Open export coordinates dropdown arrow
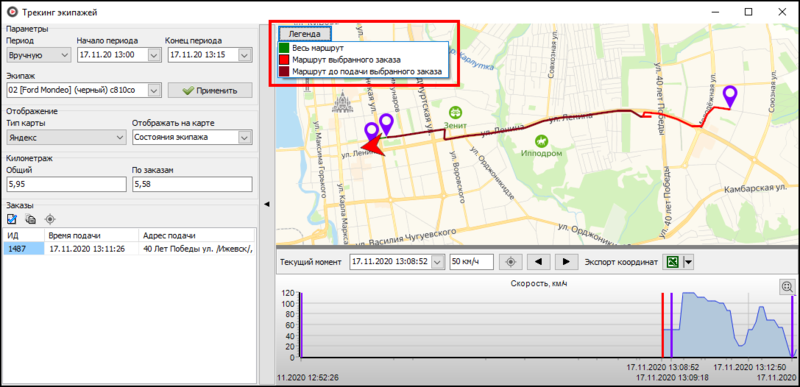The height and width of the screenshot is (387, 800). point(688,262)
